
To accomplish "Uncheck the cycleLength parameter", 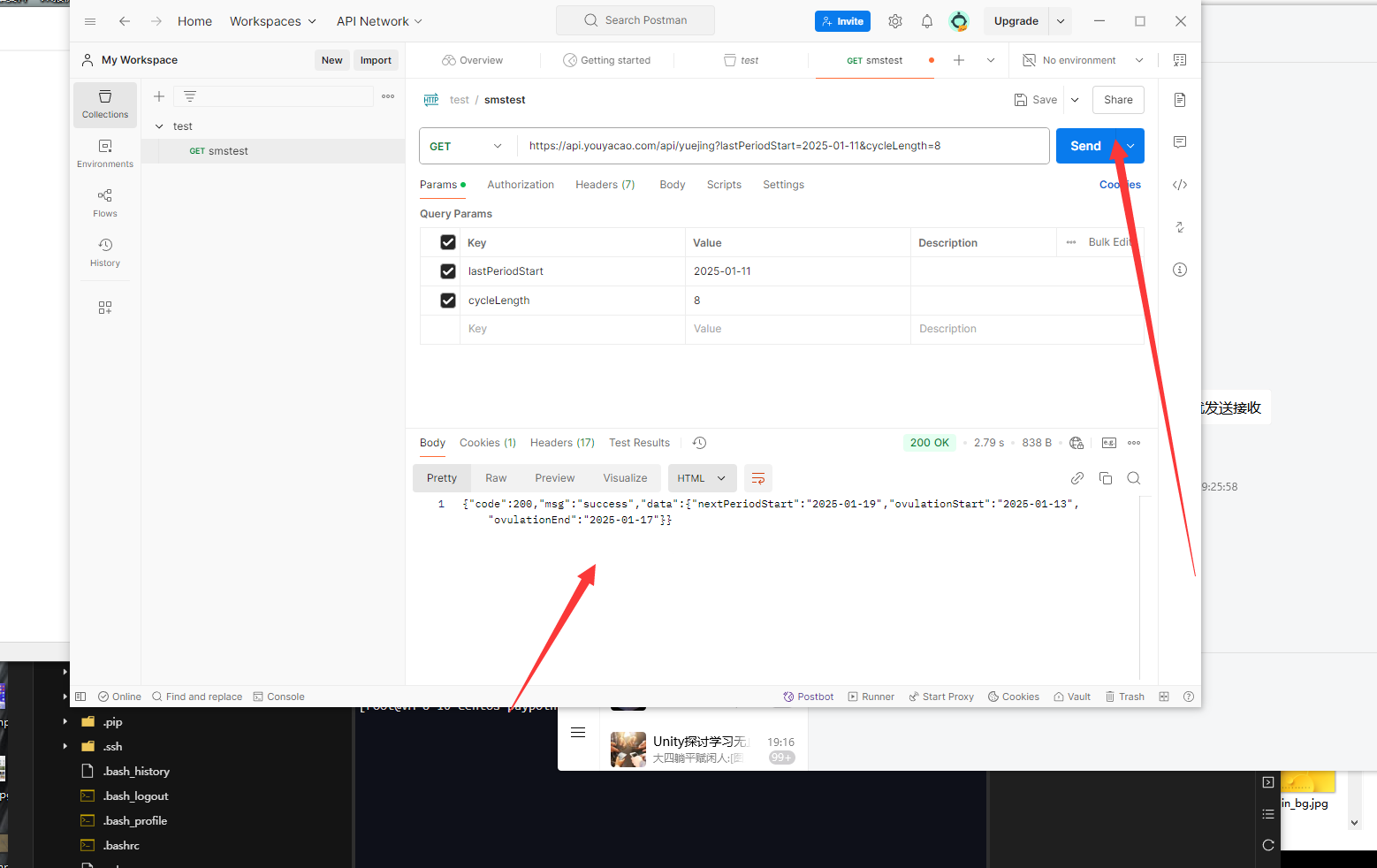I will (448, 301).
